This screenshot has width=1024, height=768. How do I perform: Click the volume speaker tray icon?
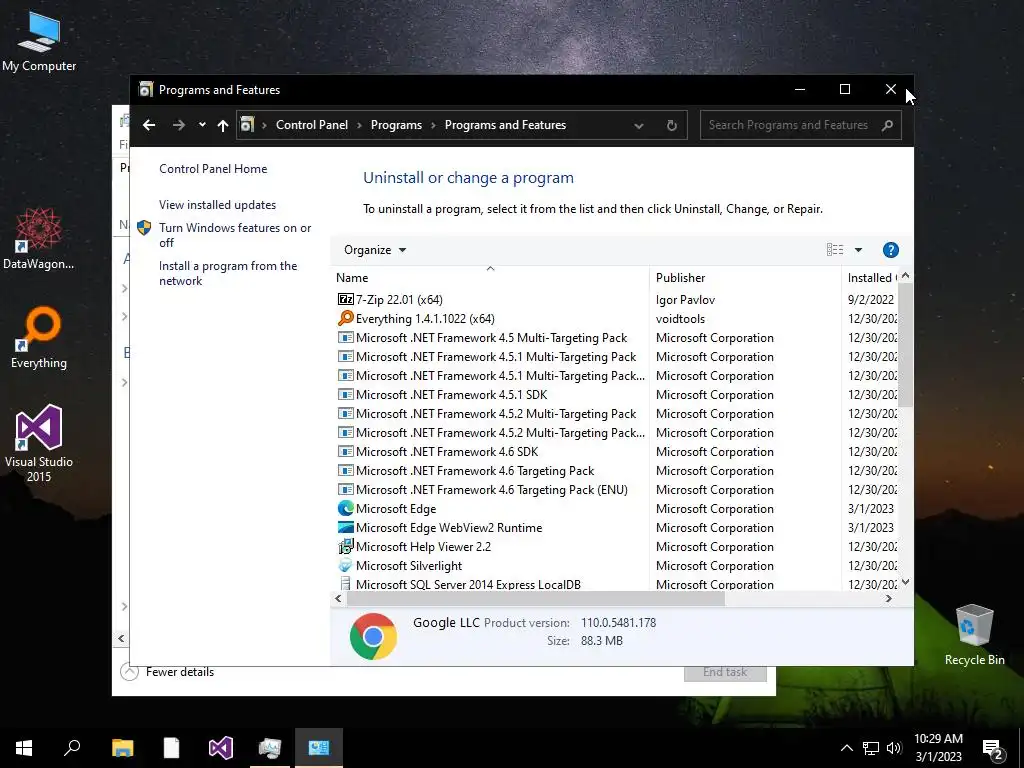click(x=894, y=748)
